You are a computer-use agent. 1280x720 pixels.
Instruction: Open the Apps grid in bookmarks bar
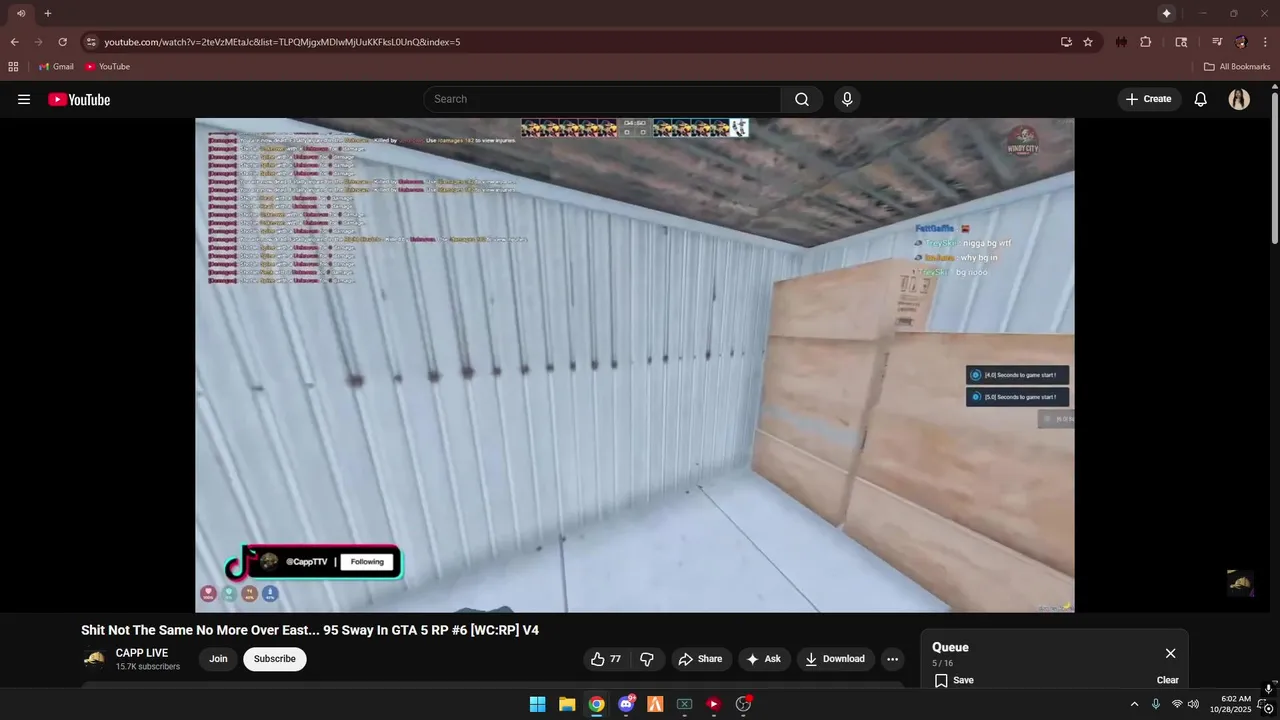coord(13,67)
